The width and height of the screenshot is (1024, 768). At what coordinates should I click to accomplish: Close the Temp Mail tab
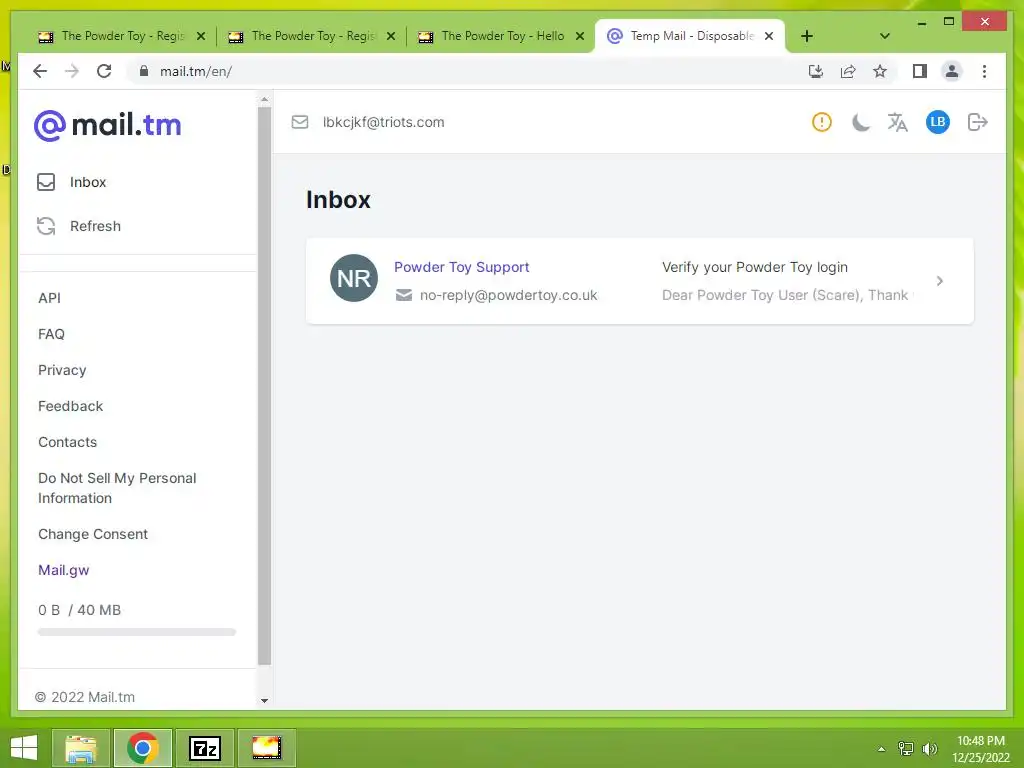(x=769, y=36)
